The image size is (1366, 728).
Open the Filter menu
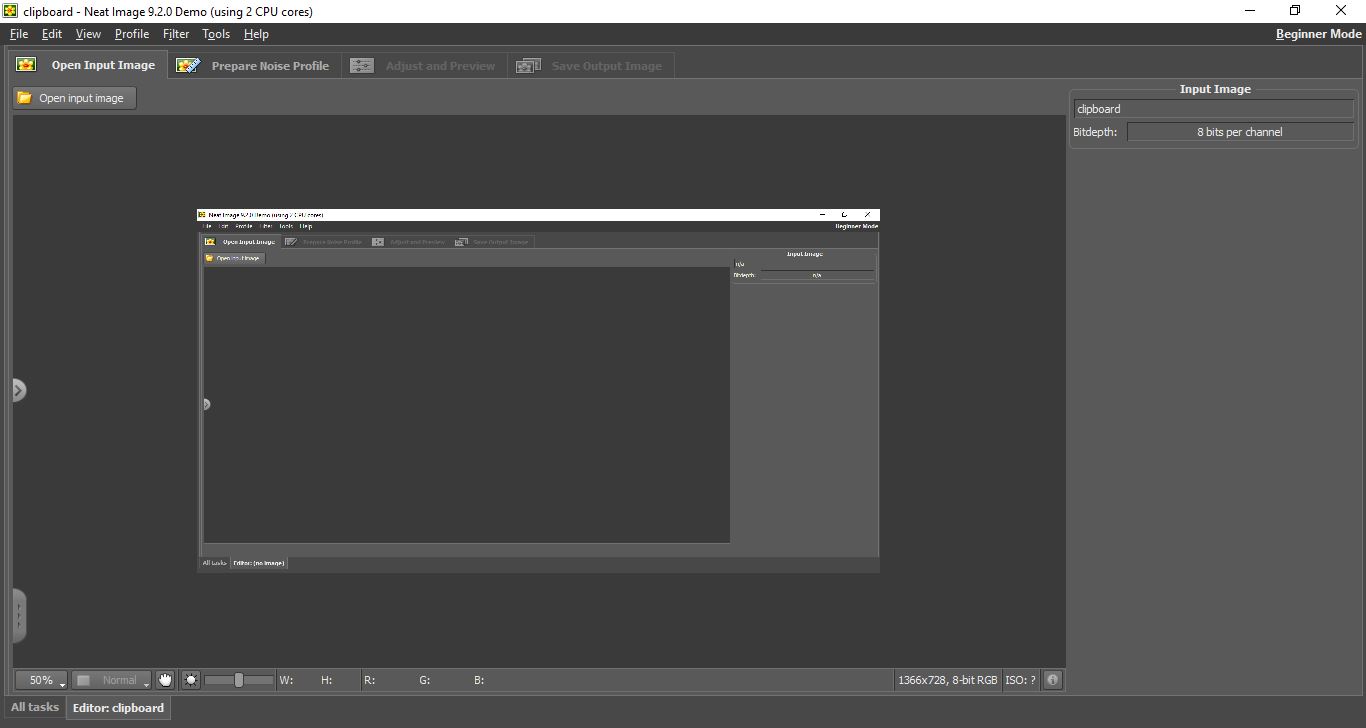coord(176,33)
